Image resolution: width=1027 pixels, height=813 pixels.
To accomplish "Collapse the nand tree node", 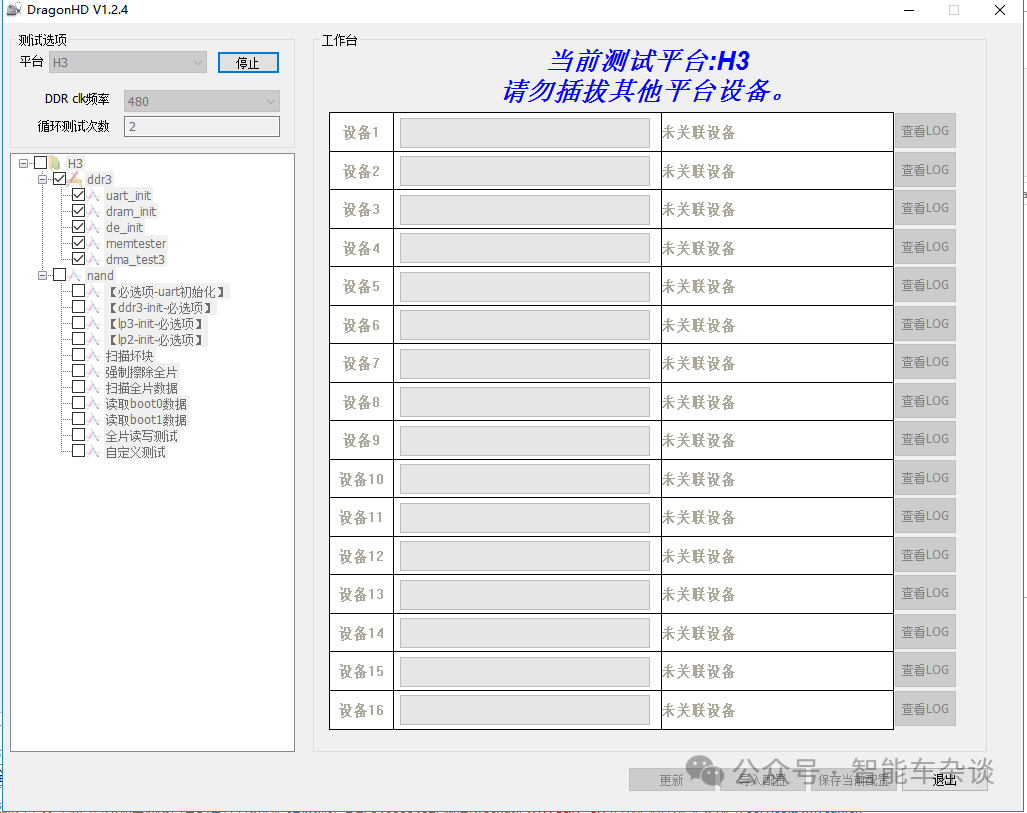I will [x=43, y=275].
